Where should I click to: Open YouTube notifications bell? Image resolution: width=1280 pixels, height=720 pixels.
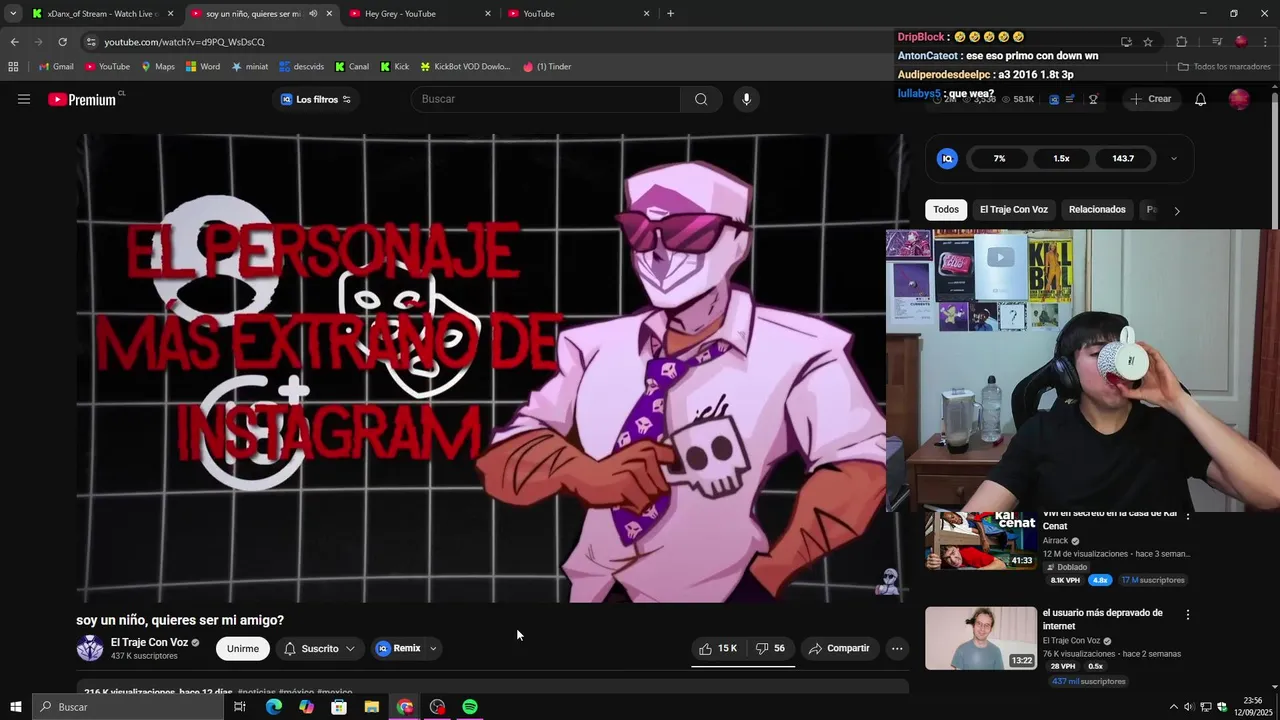1200,99
